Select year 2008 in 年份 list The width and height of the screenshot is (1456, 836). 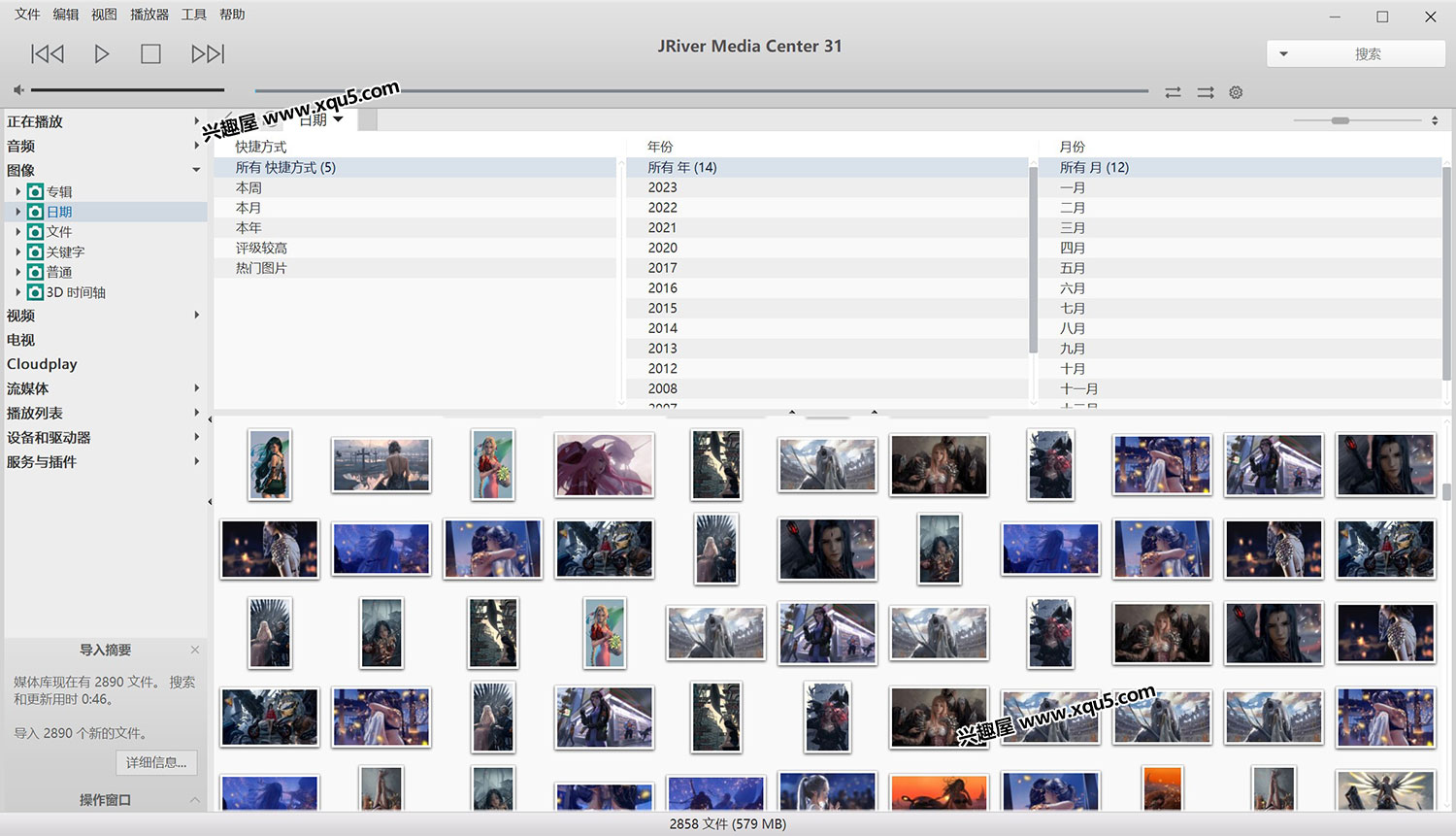(x=827, y=388)
